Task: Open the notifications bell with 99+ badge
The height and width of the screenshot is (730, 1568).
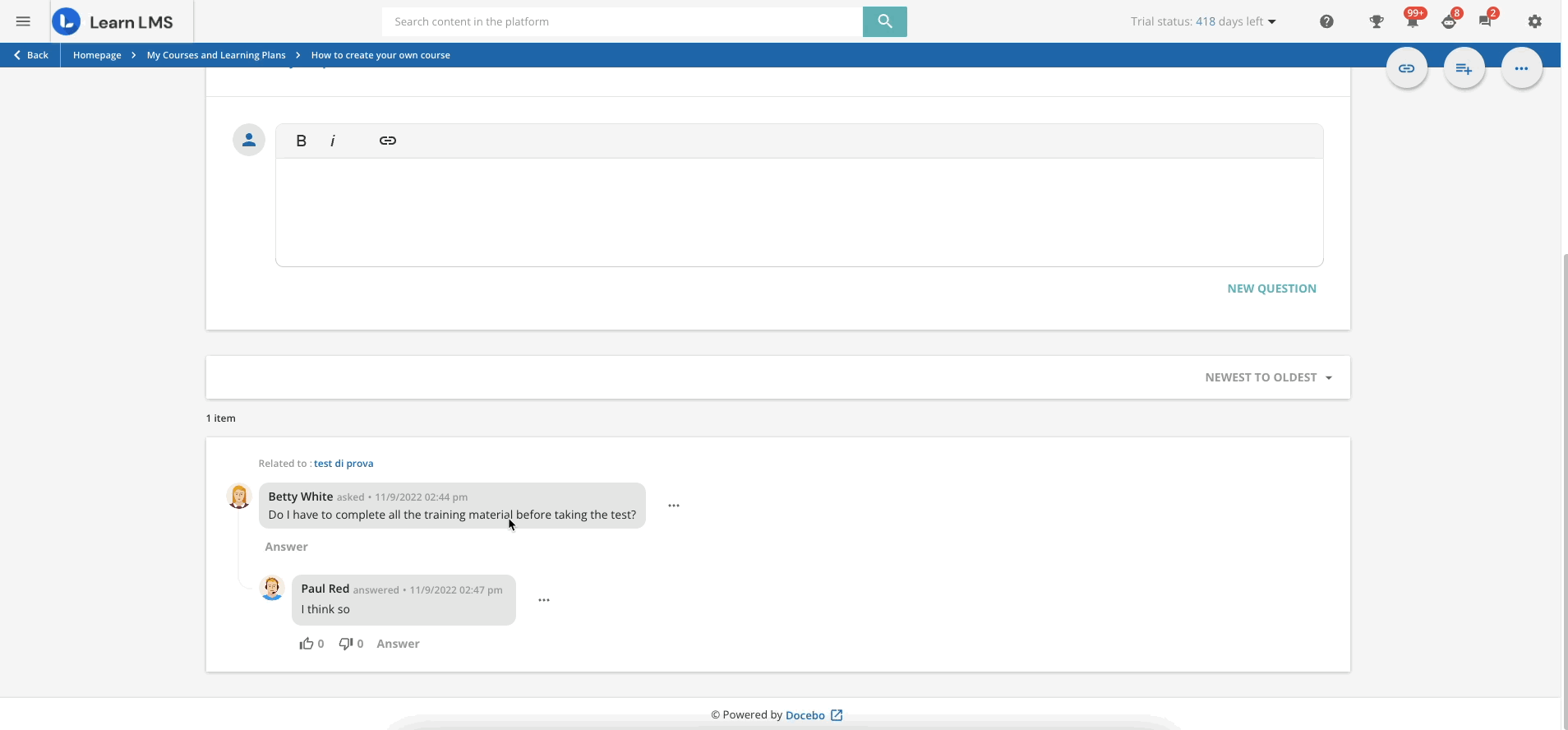Action: click(x=1413, y=20)
